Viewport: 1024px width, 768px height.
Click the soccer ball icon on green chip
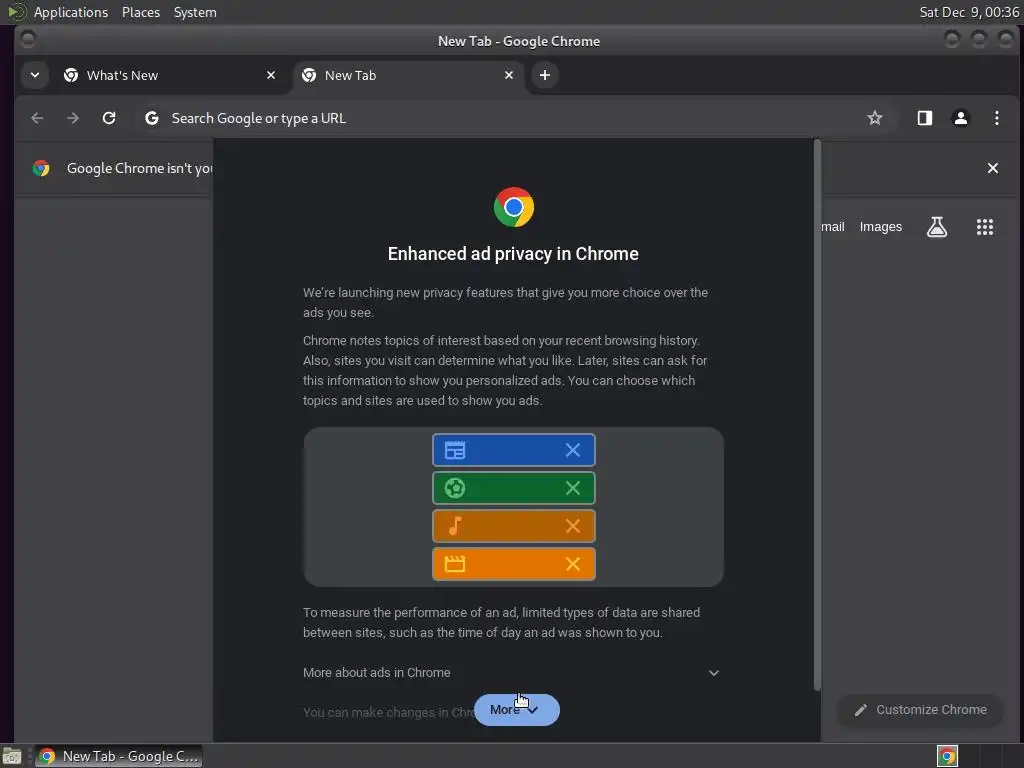[x=455, y=488]
